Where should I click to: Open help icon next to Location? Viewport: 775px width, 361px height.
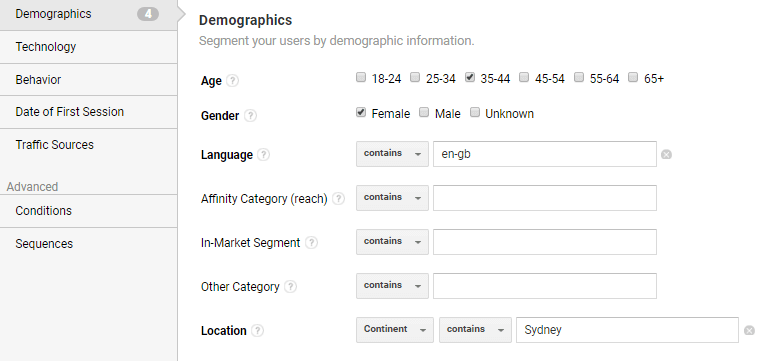pyautogui.click(x=258, y=331)
